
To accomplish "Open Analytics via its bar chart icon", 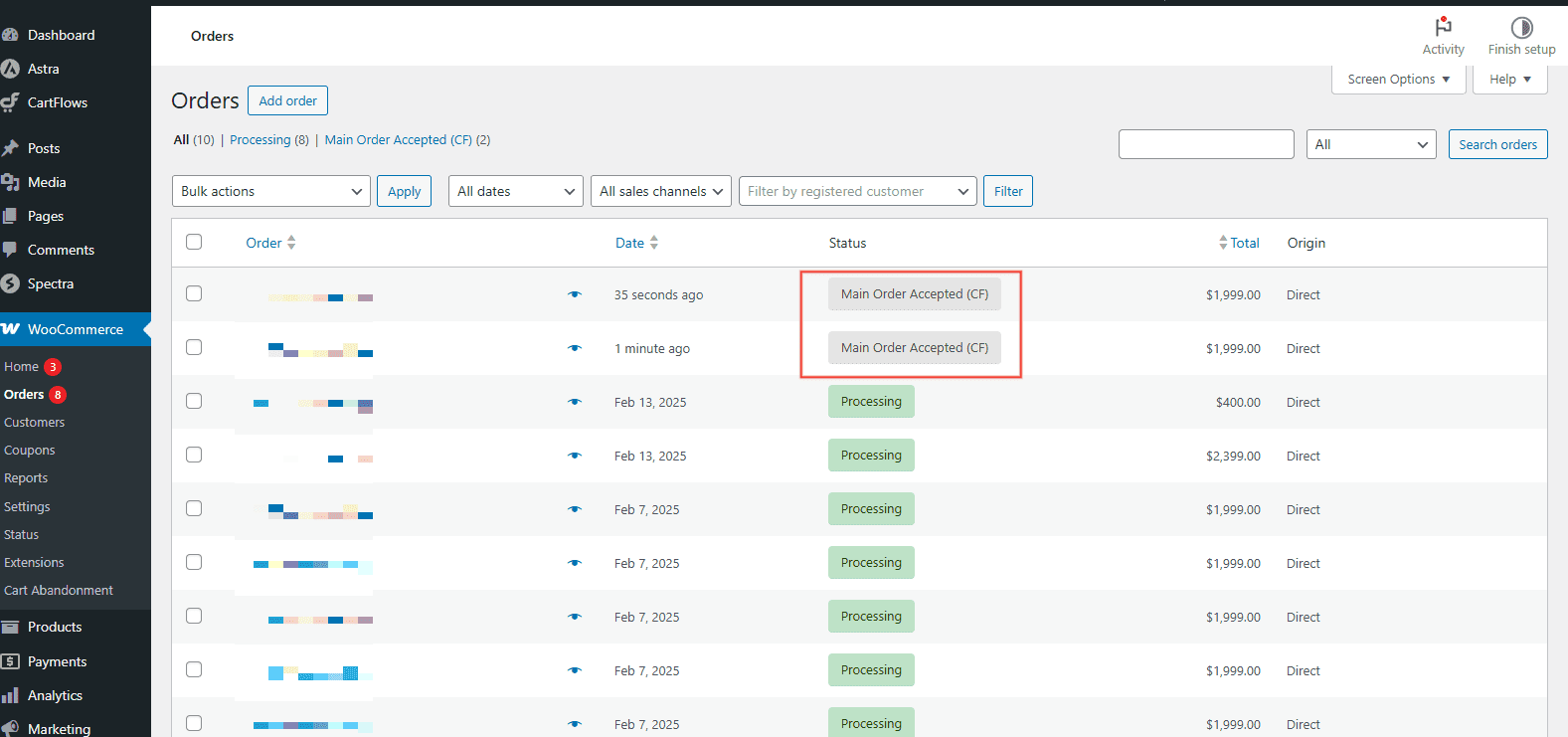I will 10,695.
